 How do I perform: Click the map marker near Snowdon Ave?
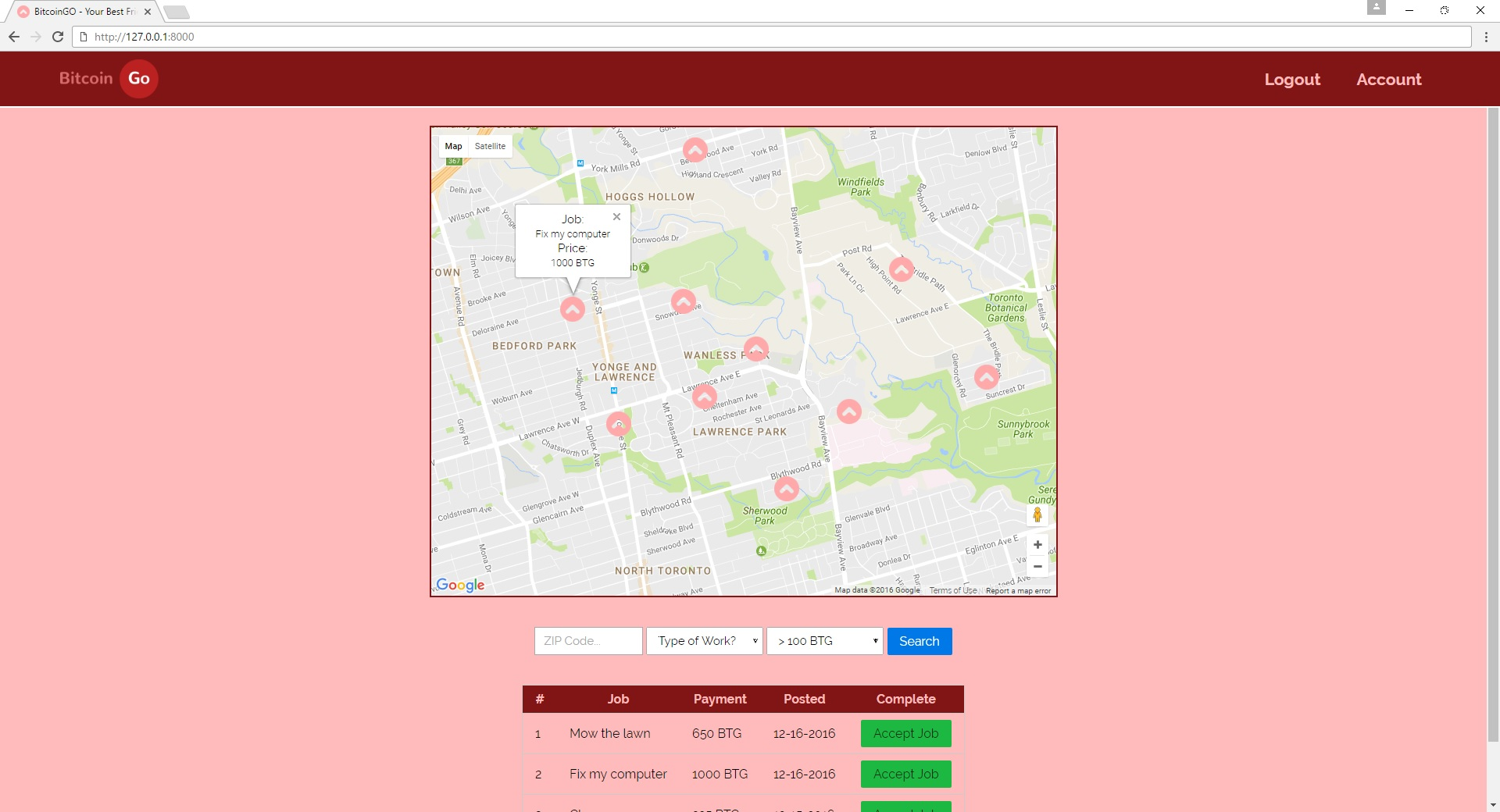click(684, 301)
